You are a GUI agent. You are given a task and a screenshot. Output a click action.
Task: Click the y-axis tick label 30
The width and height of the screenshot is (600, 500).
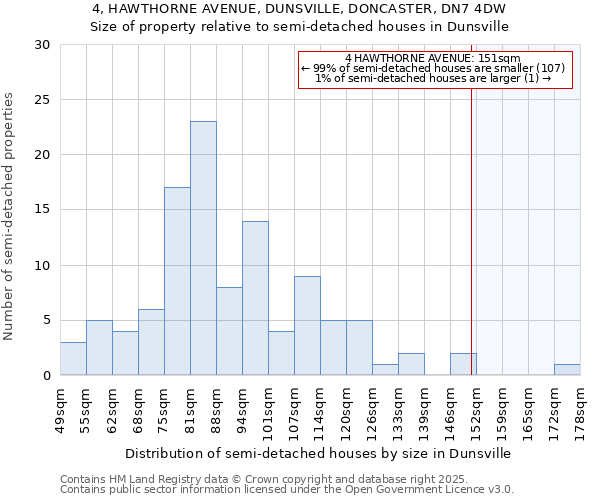pos(42,45)
